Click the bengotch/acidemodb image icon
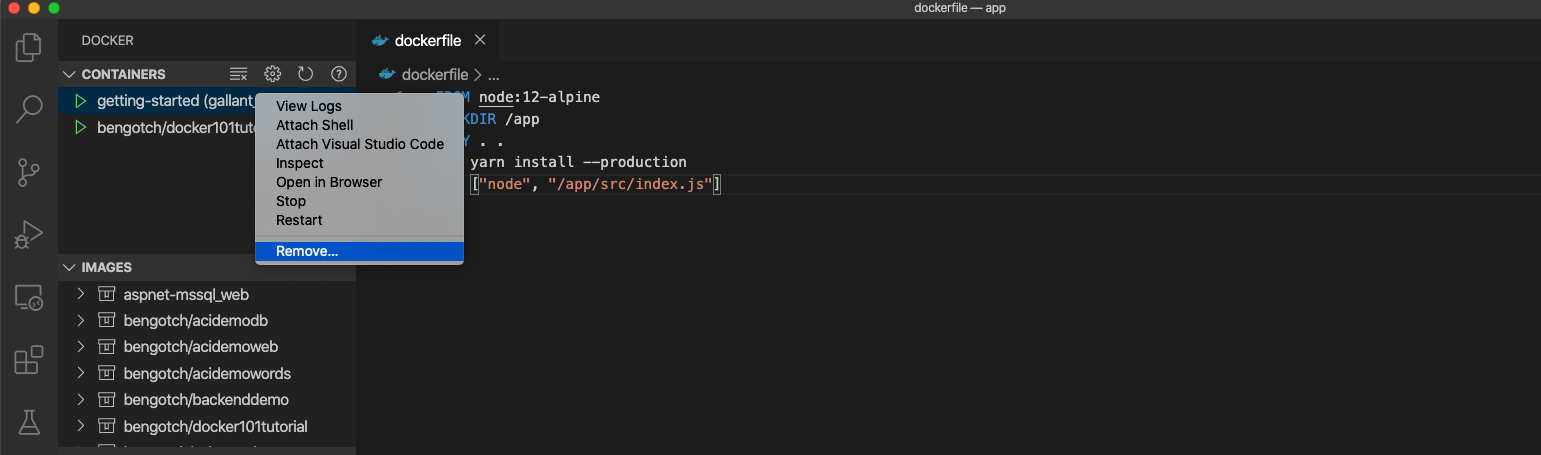1541x455 pixels. [106, 321]
